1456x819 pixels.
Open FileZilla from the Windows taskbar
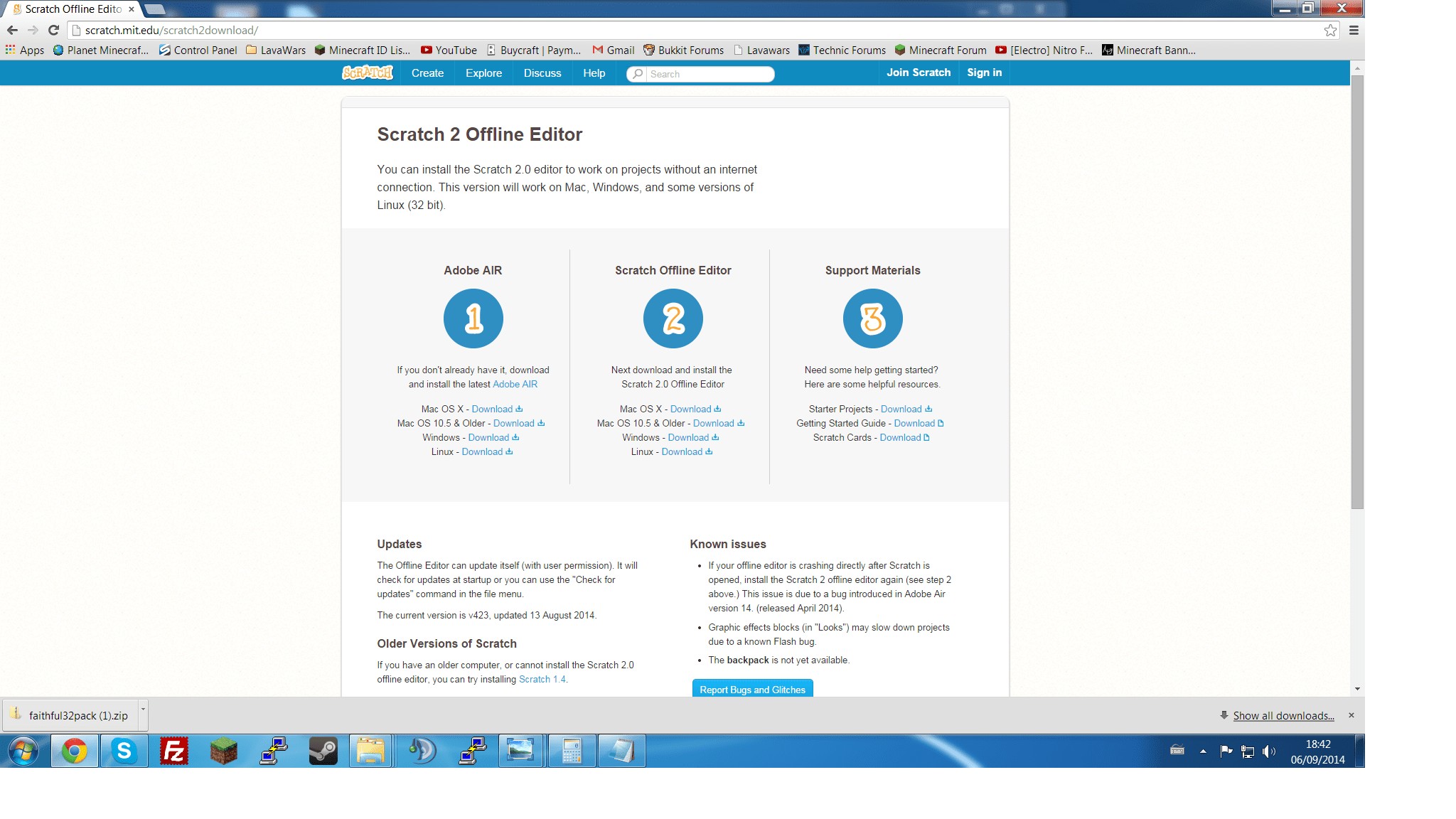tap(173, 751)
